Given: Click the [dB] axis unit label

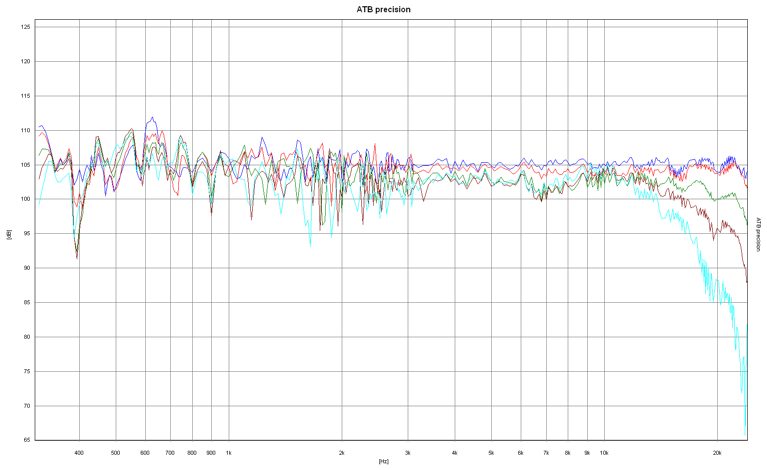Looking at the screenshot, I should 9,234.
